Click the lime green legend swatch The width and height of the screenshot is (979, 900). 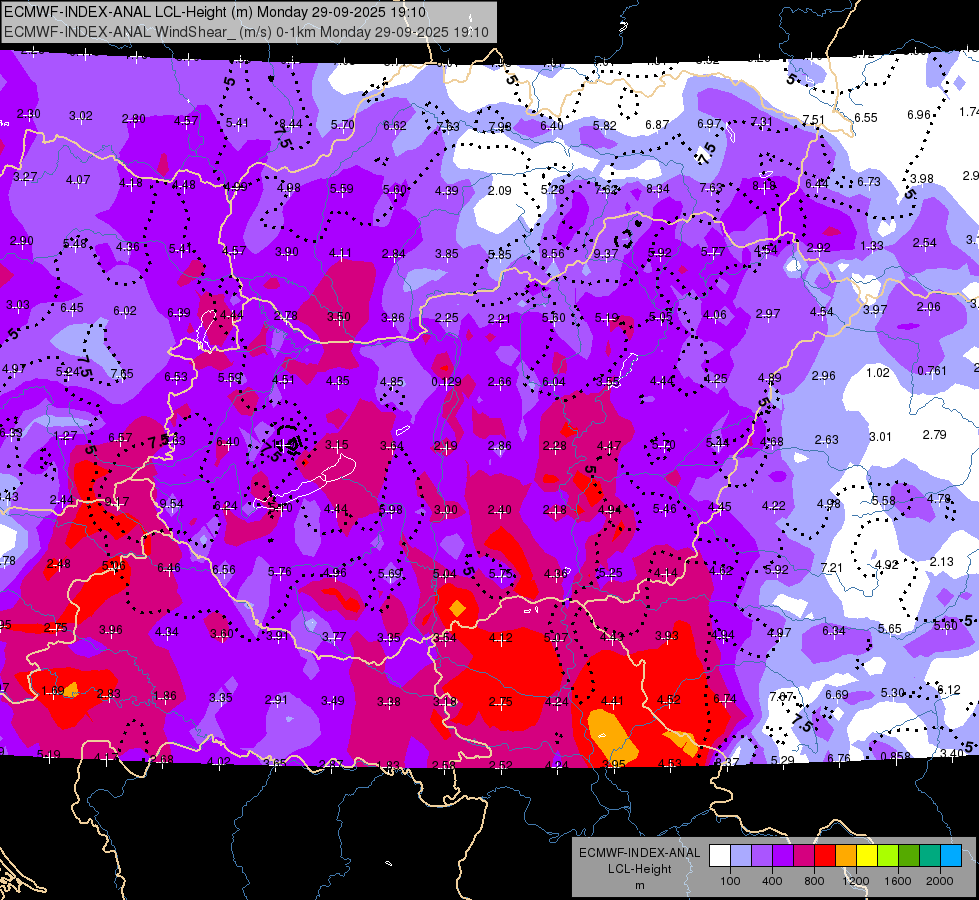(x=888, y=856)
